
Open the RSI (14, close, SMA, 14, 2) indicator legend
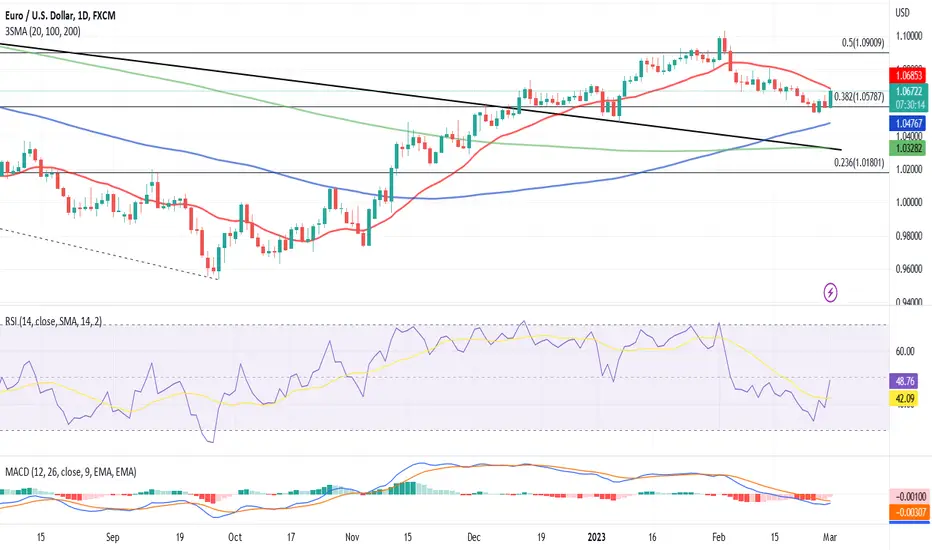(53, 321)
